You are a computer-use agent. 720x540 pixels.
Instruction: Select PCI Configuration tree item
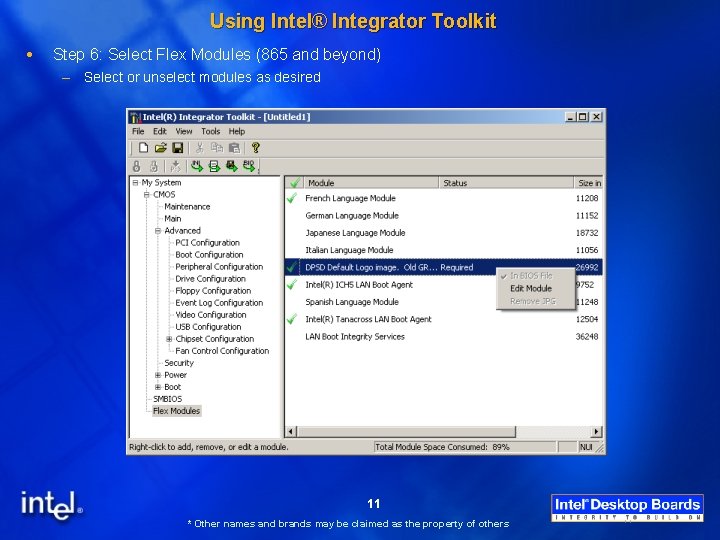tap(208, 242)
